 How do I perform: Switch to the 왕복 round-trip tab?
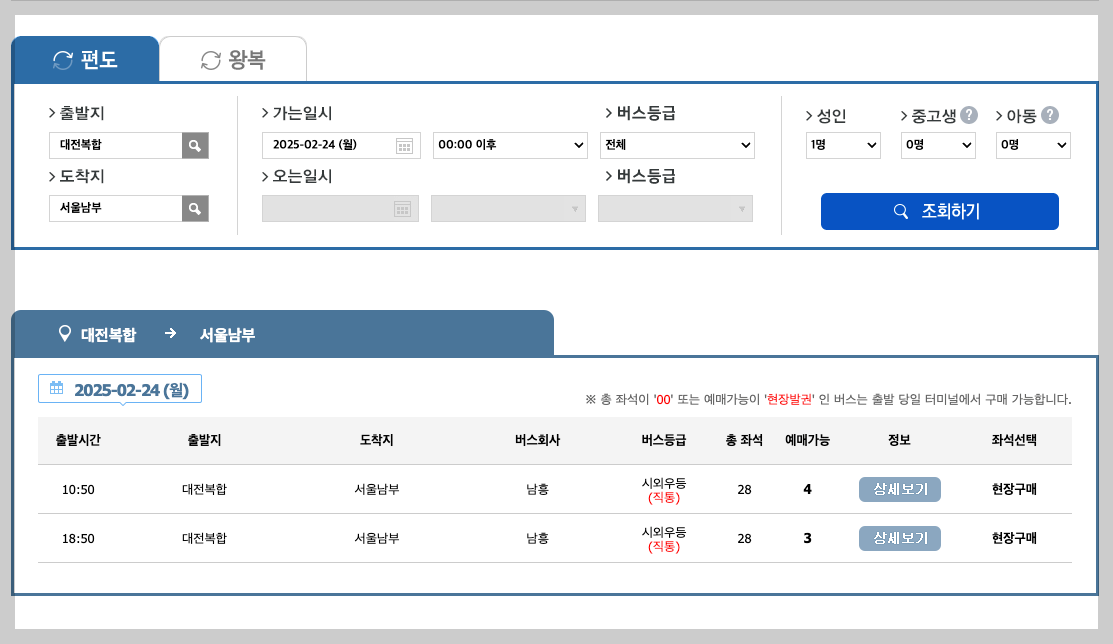[x=233, y=58]
